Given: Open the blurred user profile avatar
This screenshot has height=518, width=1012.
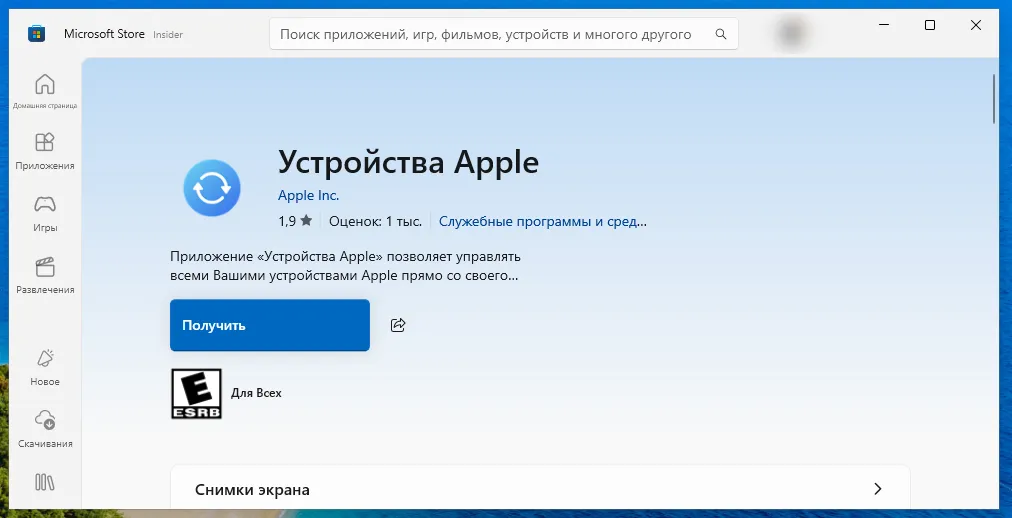Looking at the screenshot, I should coord(792,32).
